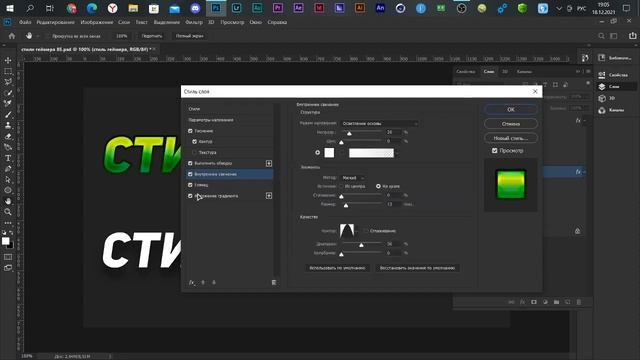The image size is (640, 360).
Task: Click the Диапазон range slider handle
Action: click(361, 245)
